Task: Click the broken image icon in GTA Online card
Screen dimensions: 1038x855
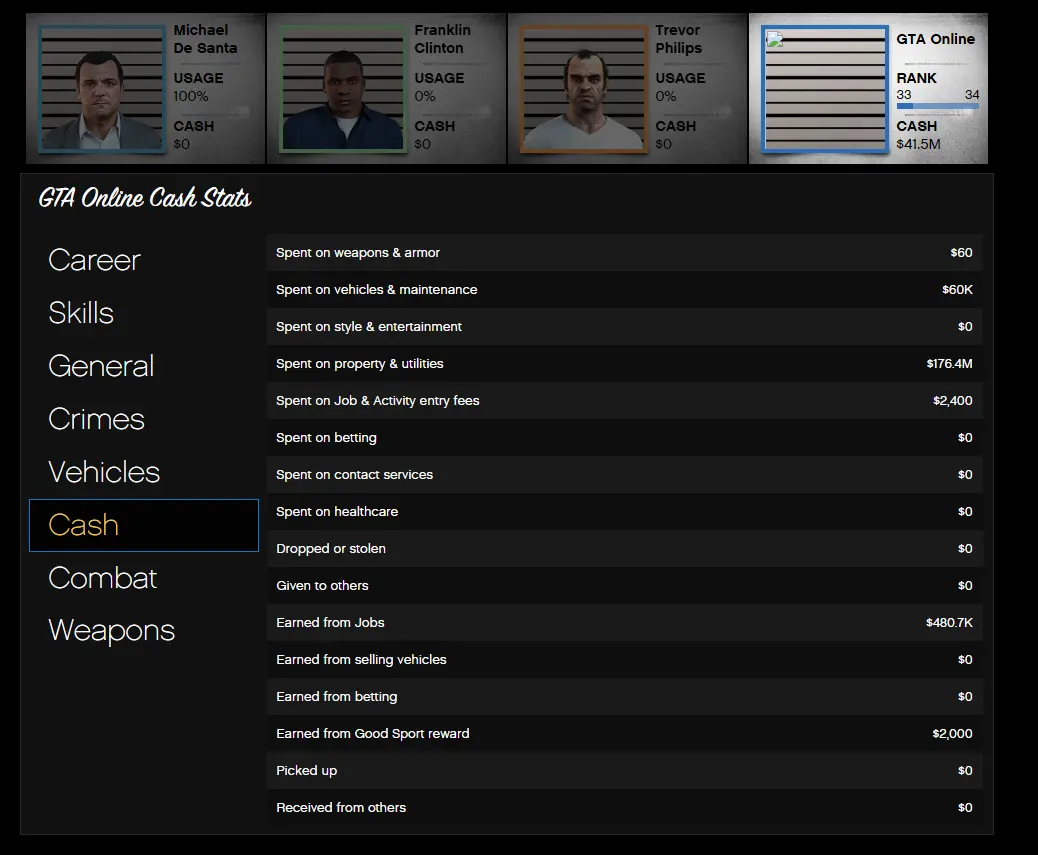Action: (775, 39)
